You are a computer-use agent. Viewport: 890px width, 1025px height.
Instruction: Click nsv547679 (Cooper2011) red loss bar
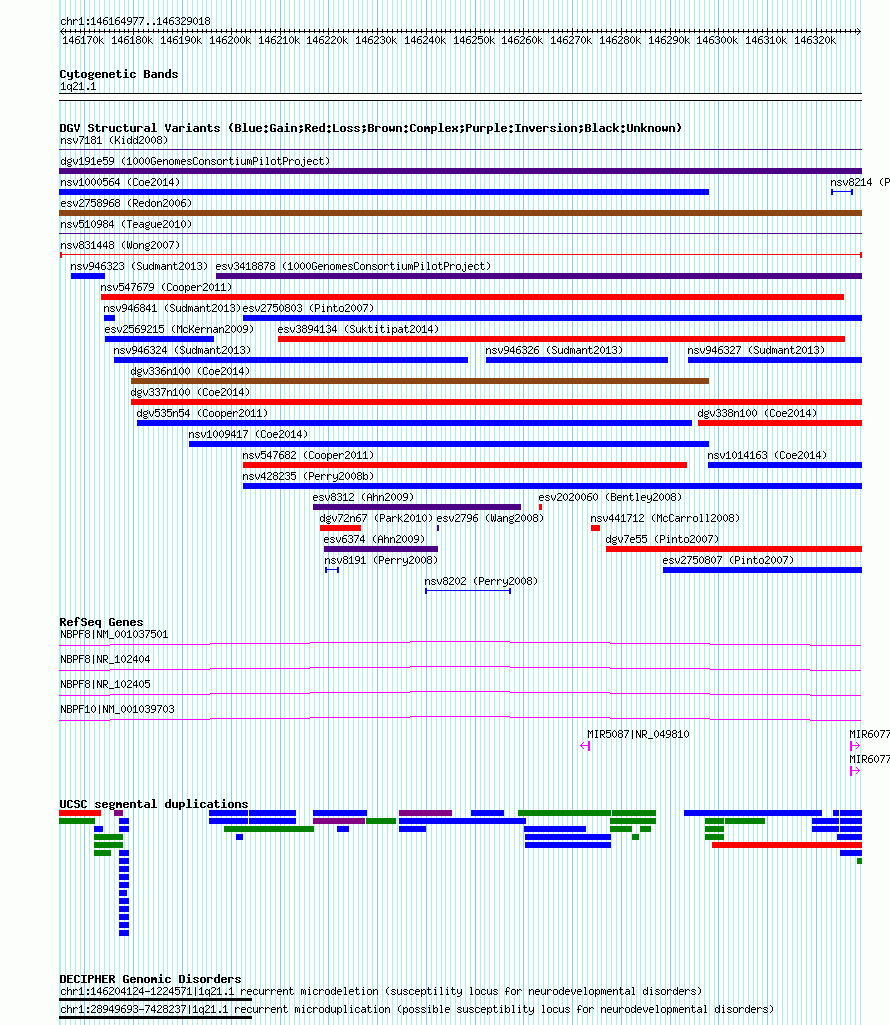[472, 297]
